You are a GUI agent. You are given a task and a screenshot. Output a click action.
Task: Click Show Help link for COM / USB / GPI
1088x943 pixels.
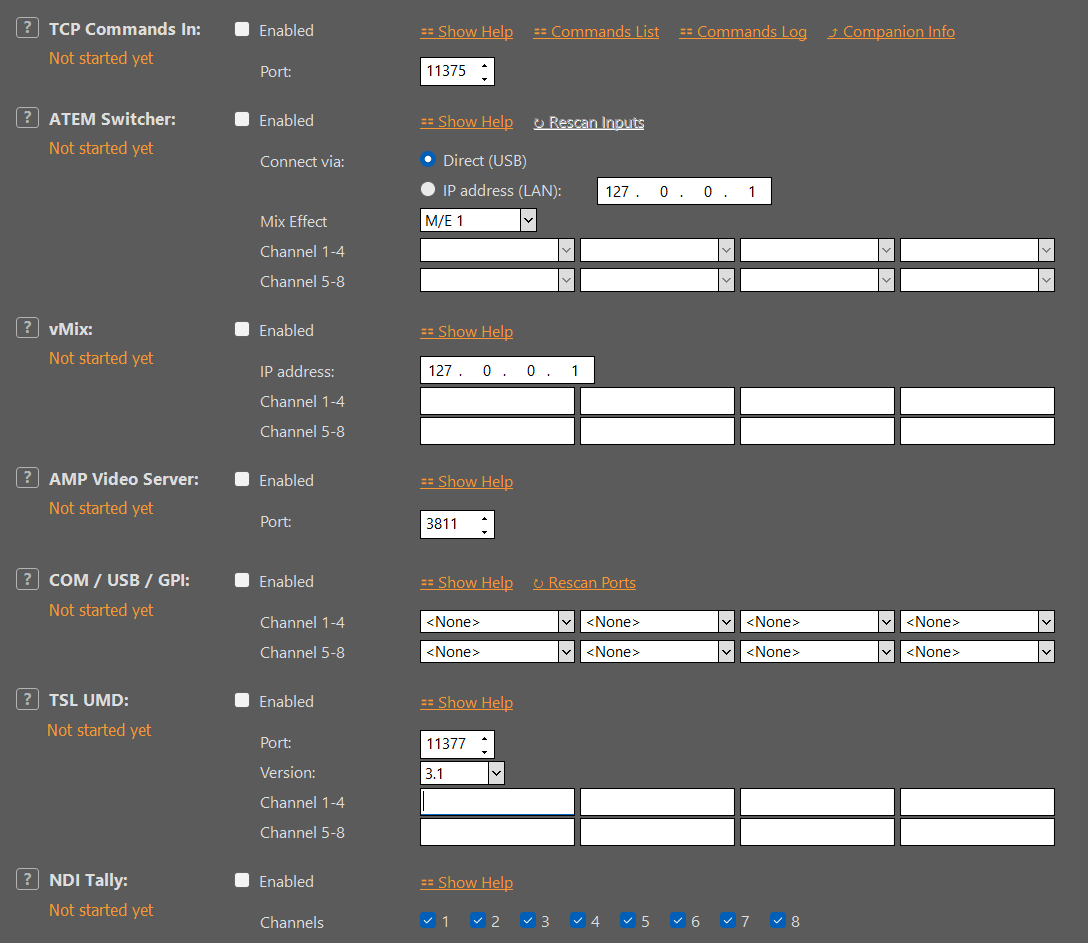point(466,583)
